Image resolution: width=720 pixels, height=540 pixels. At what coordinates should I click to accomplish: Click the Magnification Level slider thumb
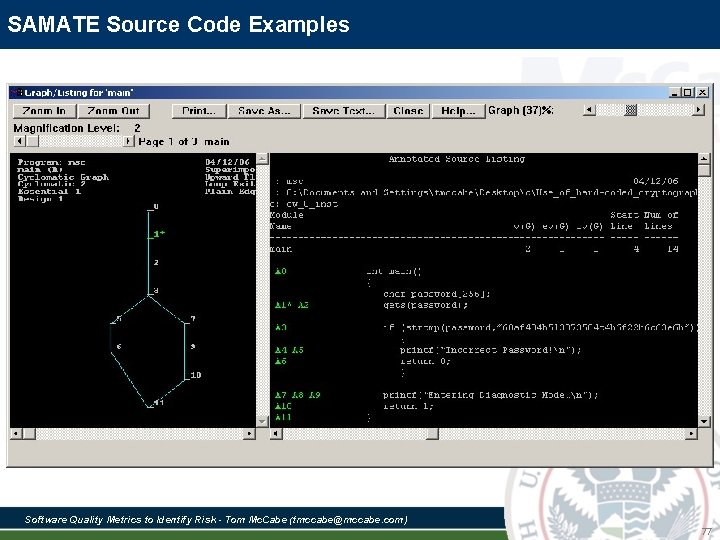33,141
